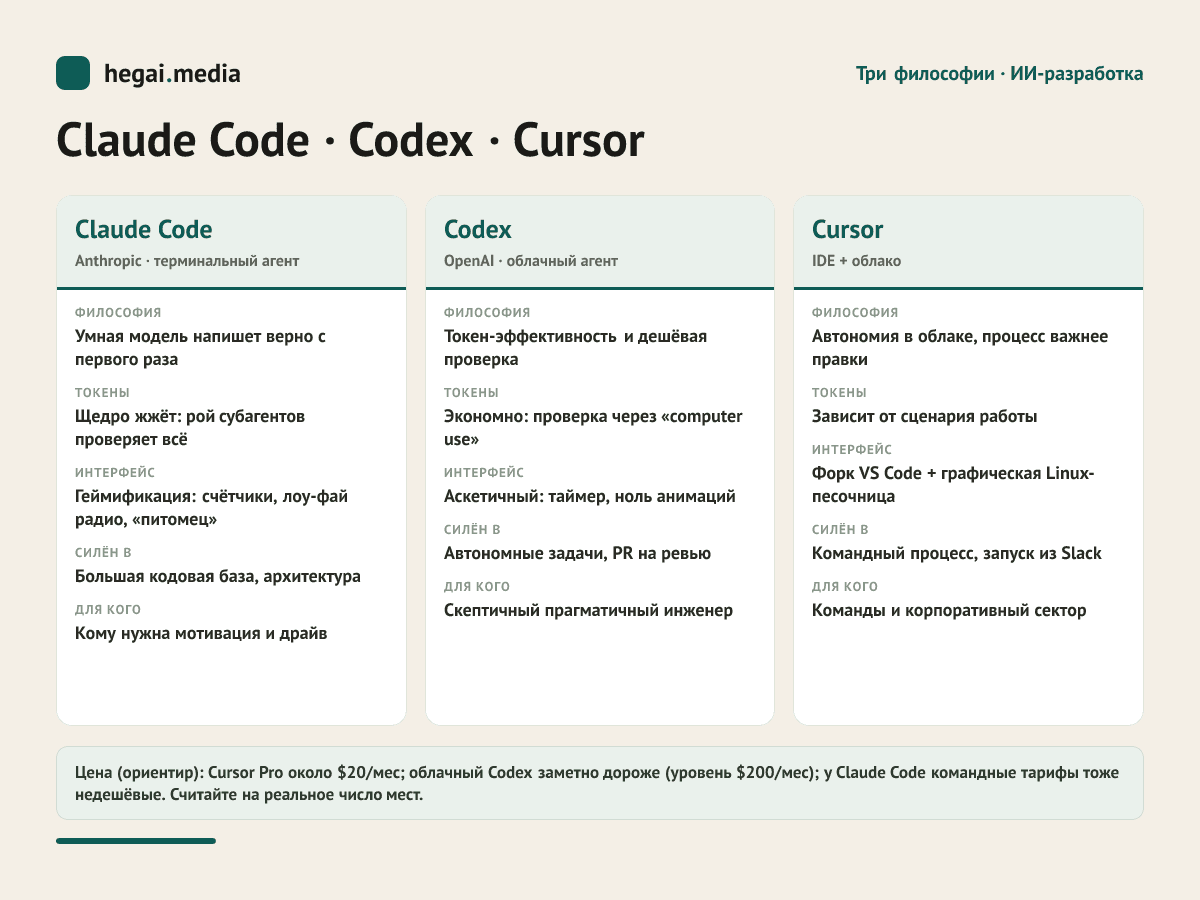Click the main title "Claude Code · Codex · Cursor"
The image size is (1200, 900).
coord(350,141)
